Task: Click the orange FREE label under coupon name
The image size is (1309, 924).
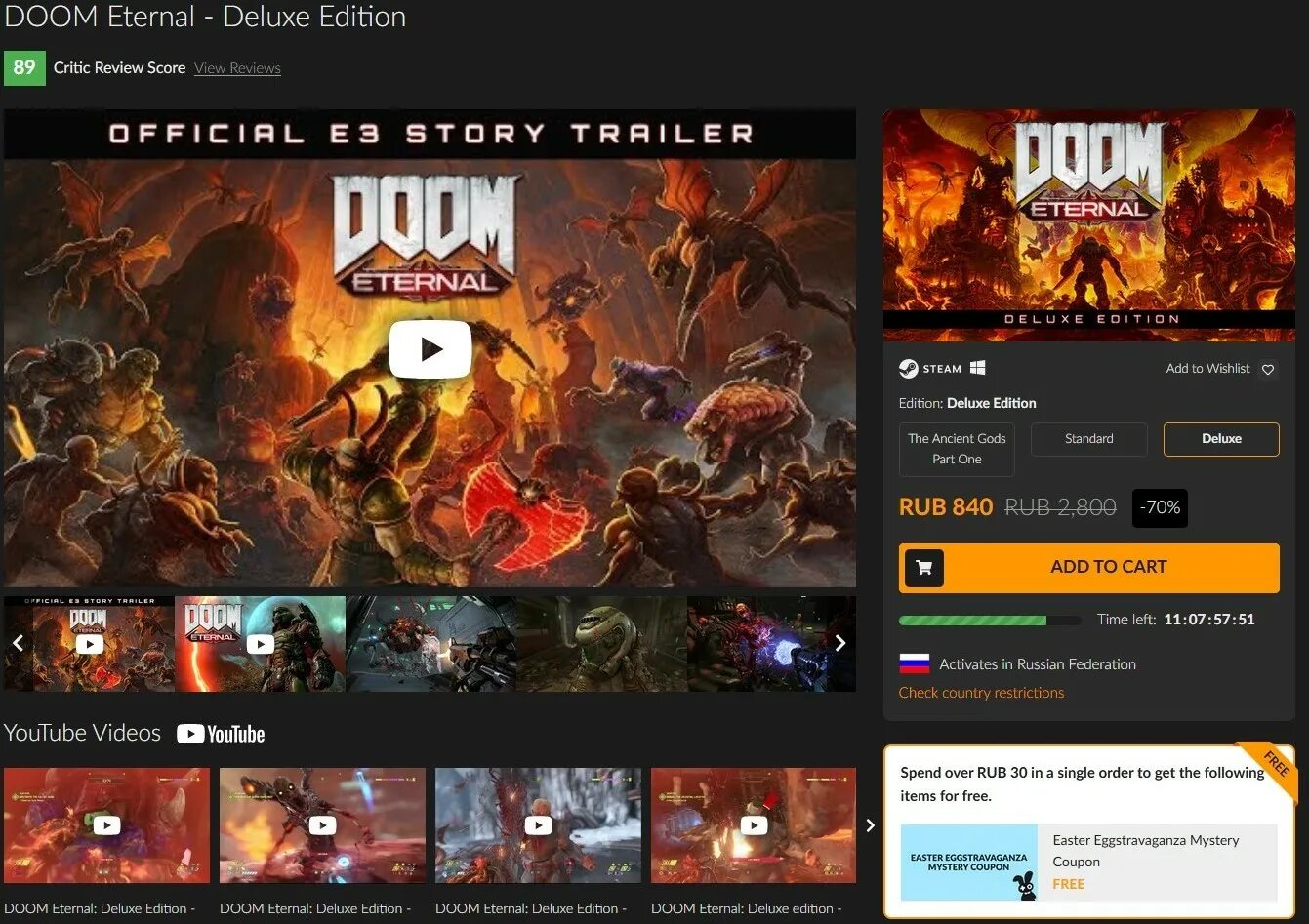Action: (1068, 884)
